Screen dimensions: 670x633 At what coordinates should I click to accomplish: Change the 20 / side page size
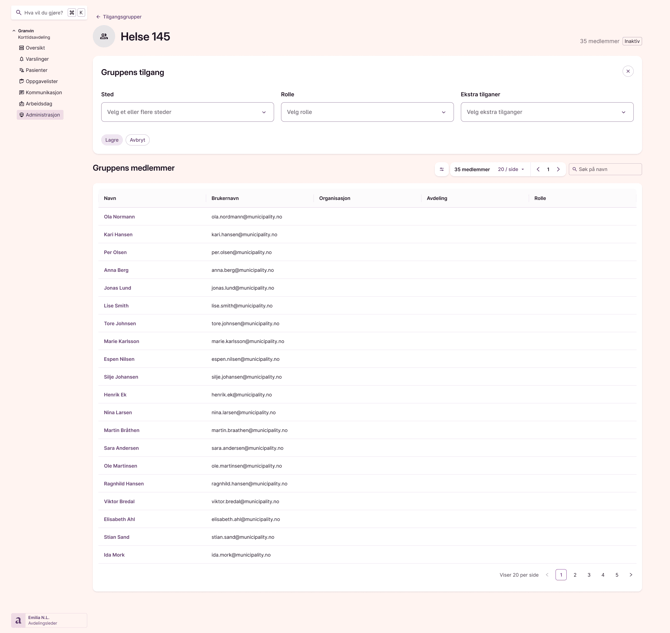tap(511, 170)
